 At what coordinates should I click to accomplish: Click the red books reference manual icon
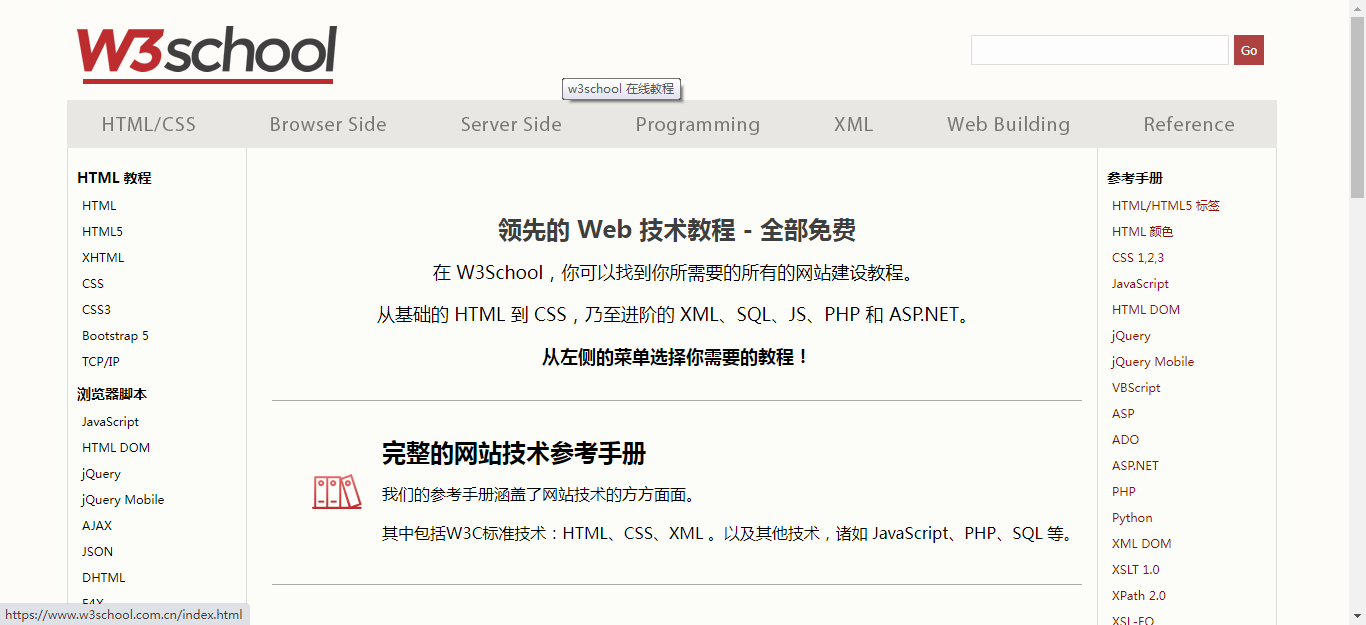337,492
